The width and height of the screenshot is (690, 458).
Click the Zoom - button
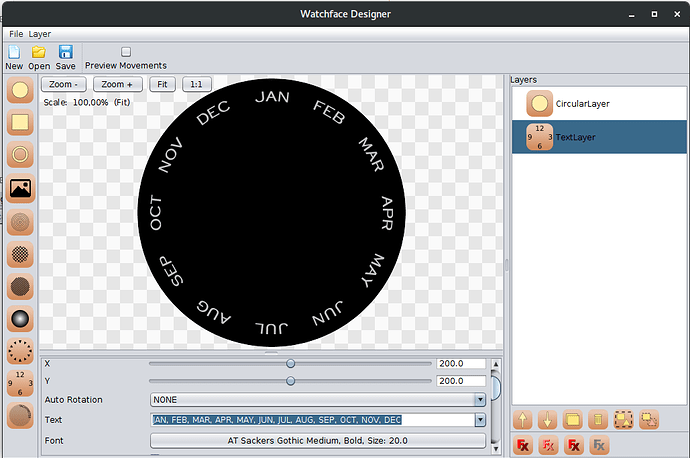[64, 84]
